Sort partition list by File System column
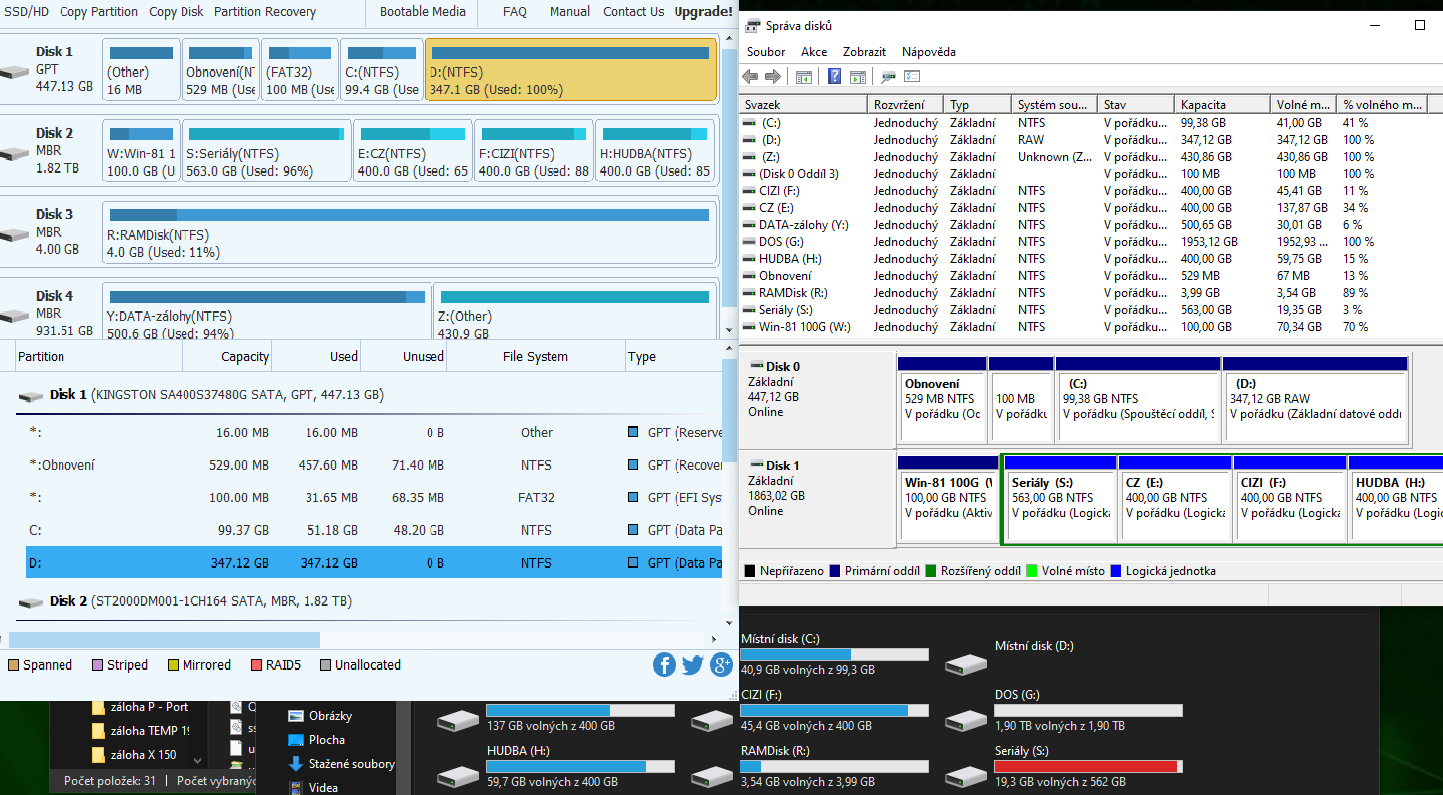The height and width of the screenshot is (795, 1443). point(535,357)
